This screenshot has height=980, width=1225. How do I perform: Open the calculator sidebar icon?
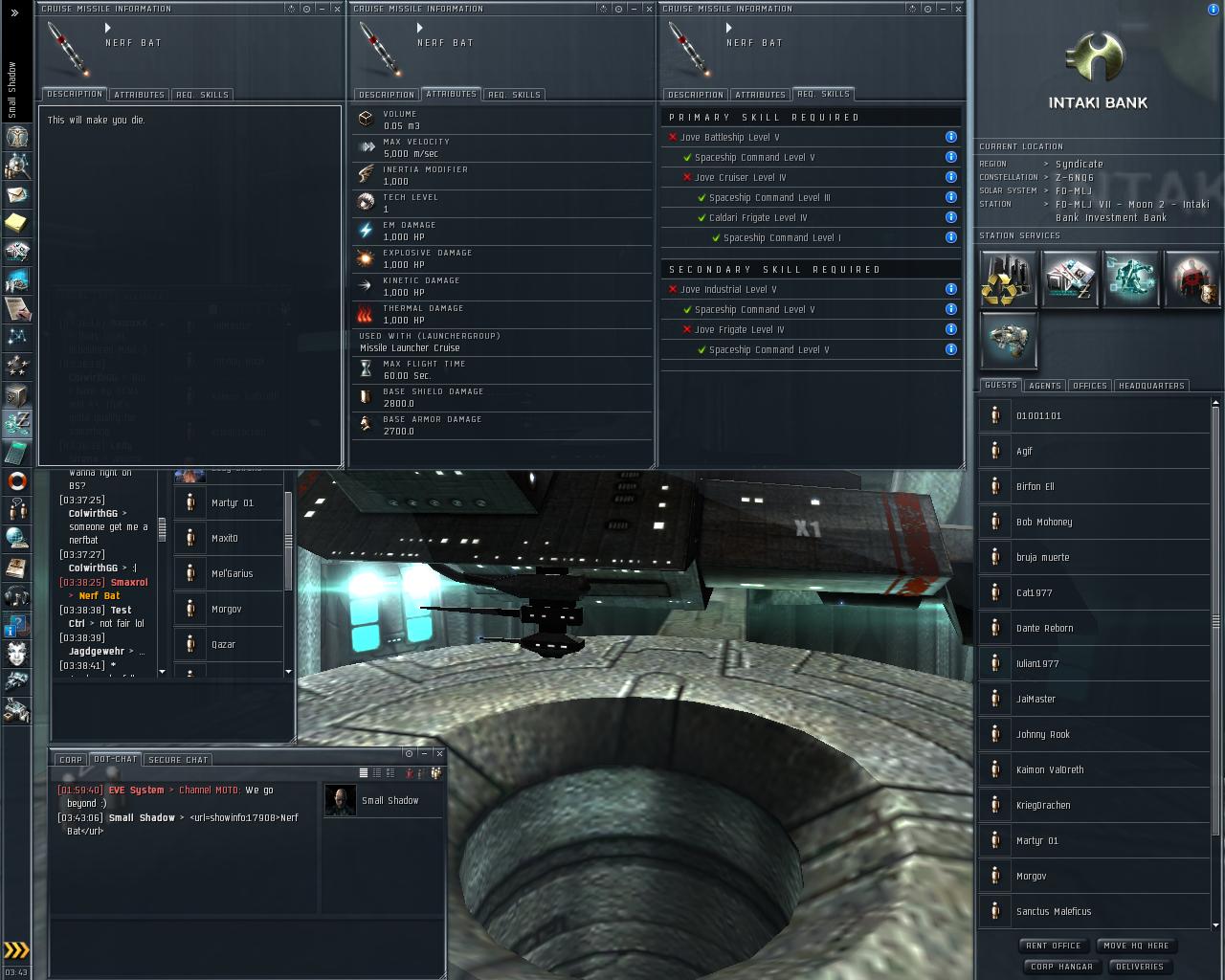[16, 452]
